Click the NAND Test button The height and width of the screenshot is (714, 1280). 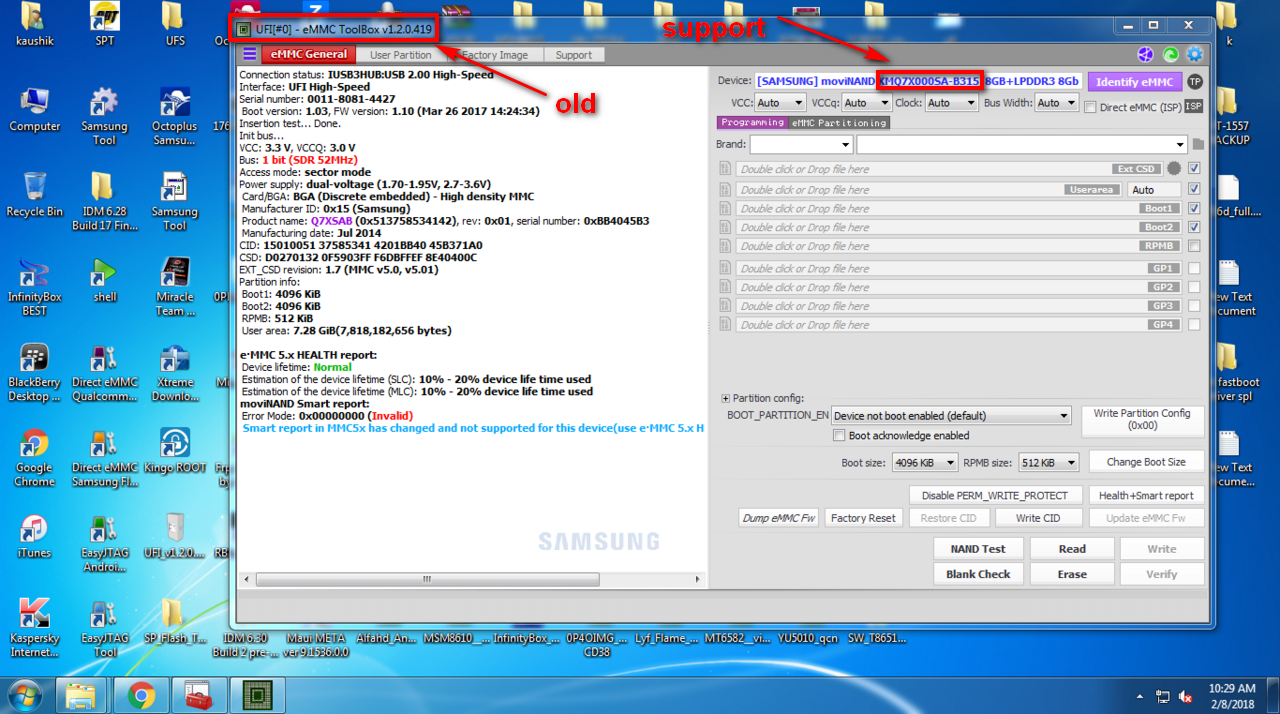(x=978, y=549)
